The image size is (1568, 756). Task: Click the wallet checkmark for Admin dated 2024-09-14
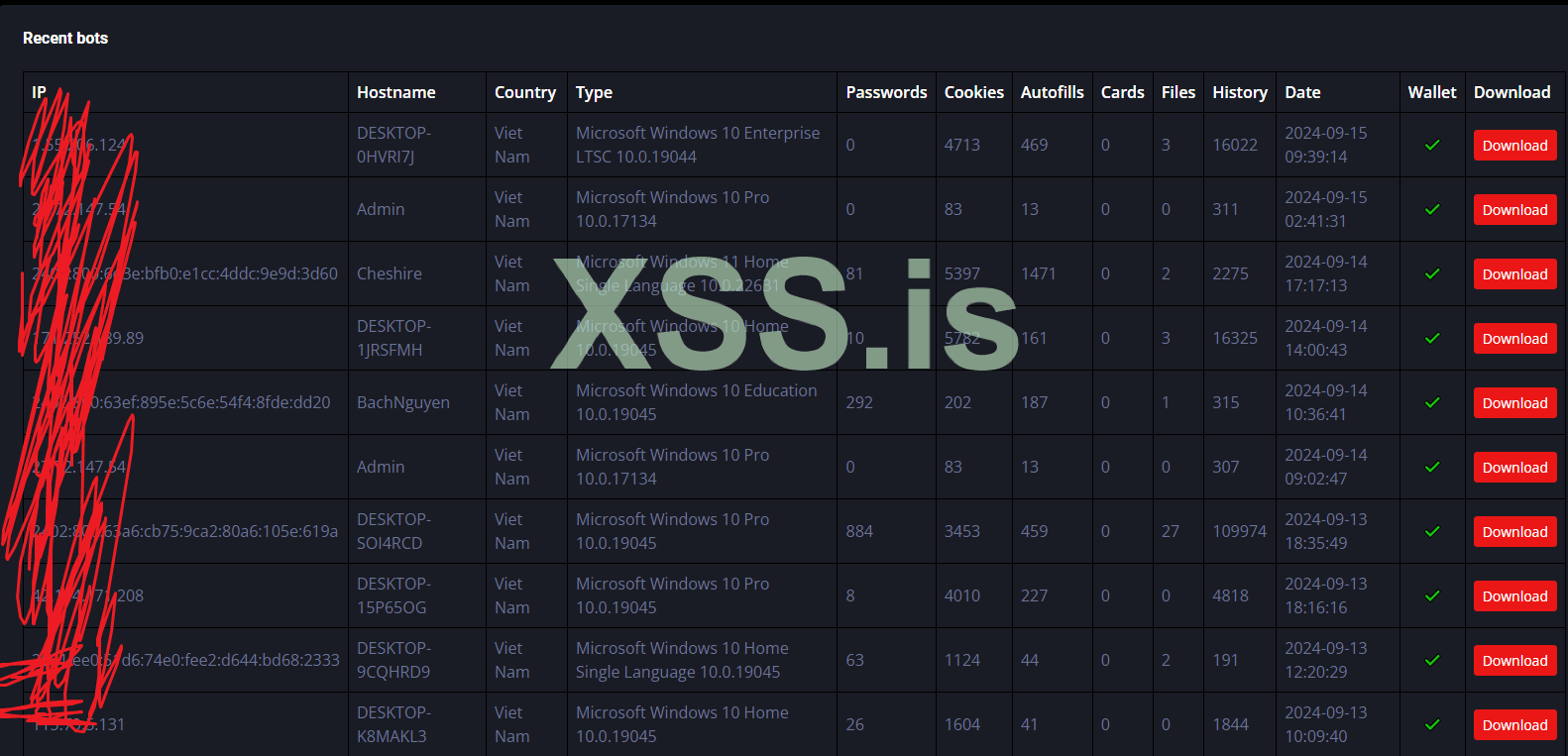[x=1432, y=467]
